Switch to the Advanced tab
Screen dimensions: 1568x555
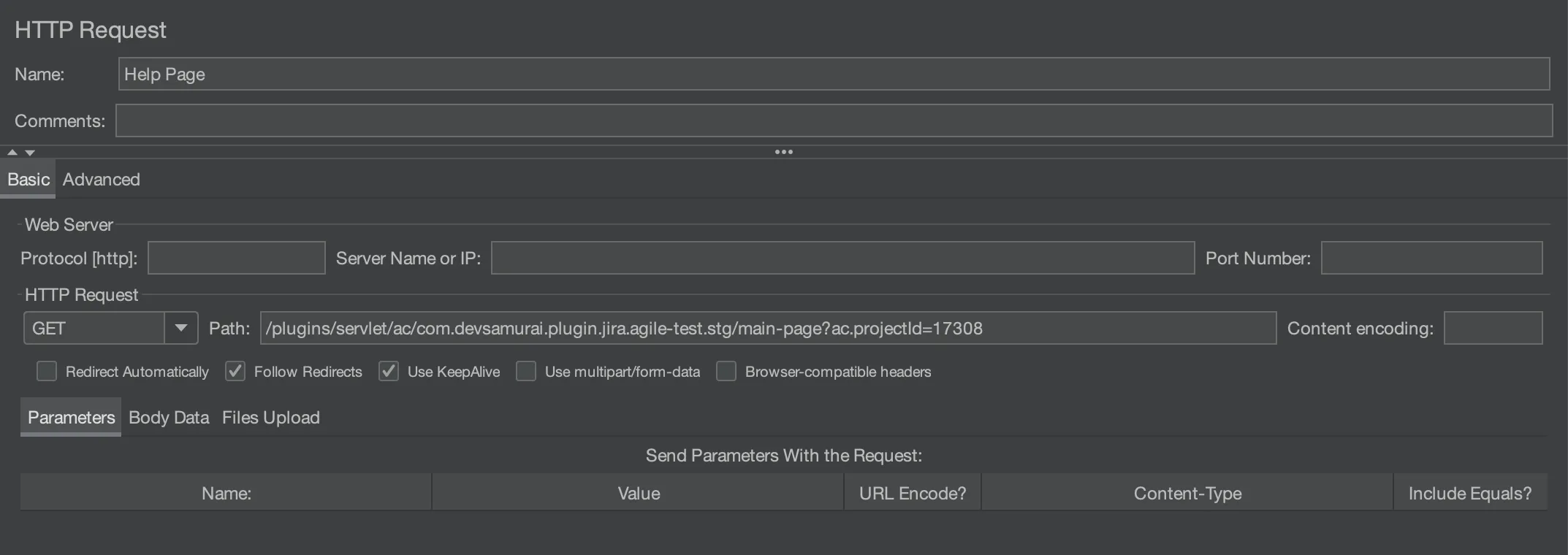click(101, 180)
